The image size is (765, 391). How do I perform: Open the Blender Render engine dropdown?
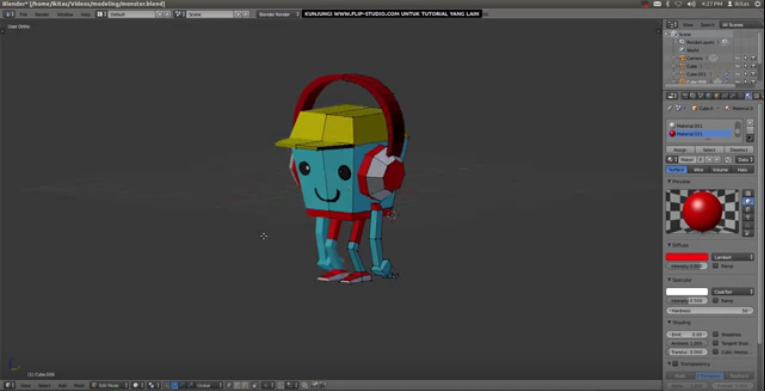click(x=278, y=14)
